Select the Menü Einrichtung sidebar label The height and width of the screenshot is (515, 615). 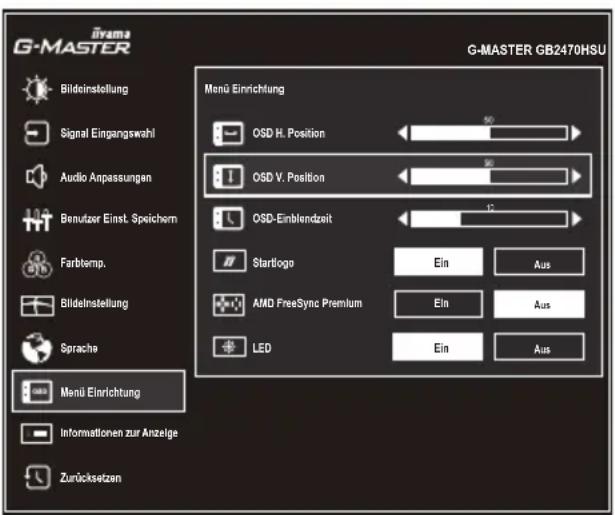(100, 392)
